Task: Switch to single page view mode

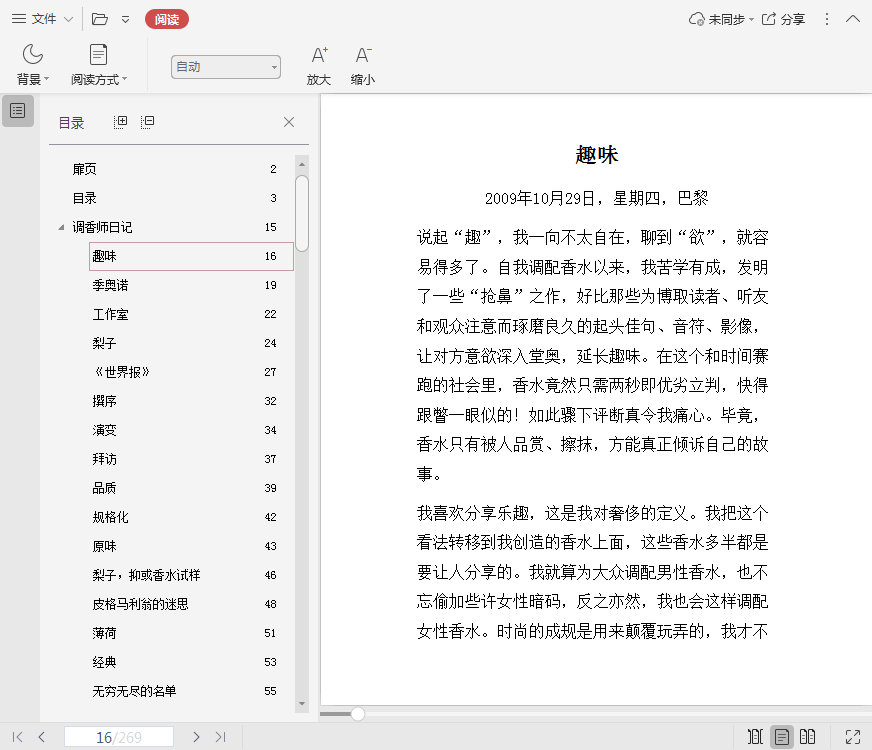Action: click(x=782, y=737)
